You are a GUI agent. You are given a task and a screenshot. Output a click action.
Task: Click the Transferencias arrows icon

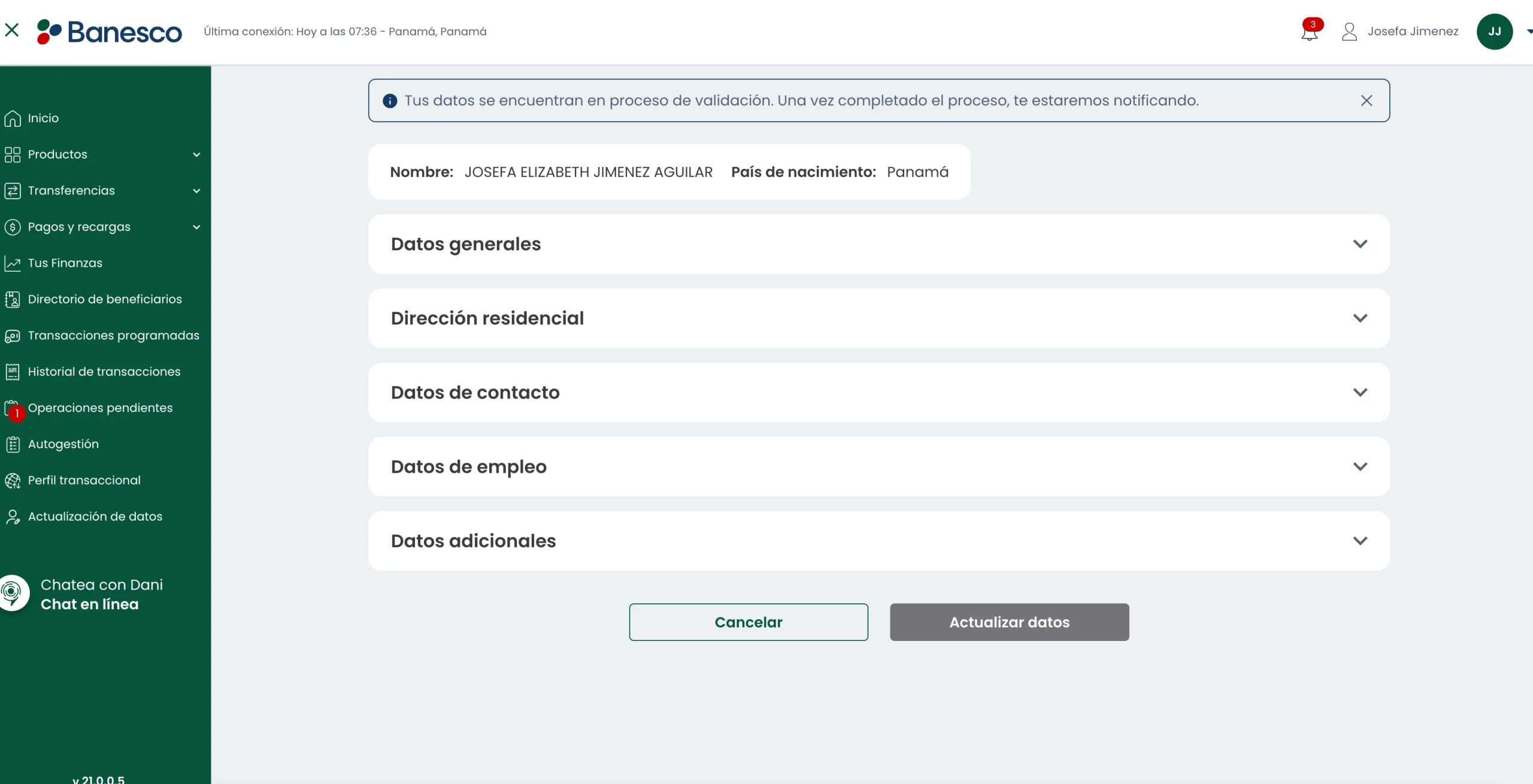coord(13,191)
